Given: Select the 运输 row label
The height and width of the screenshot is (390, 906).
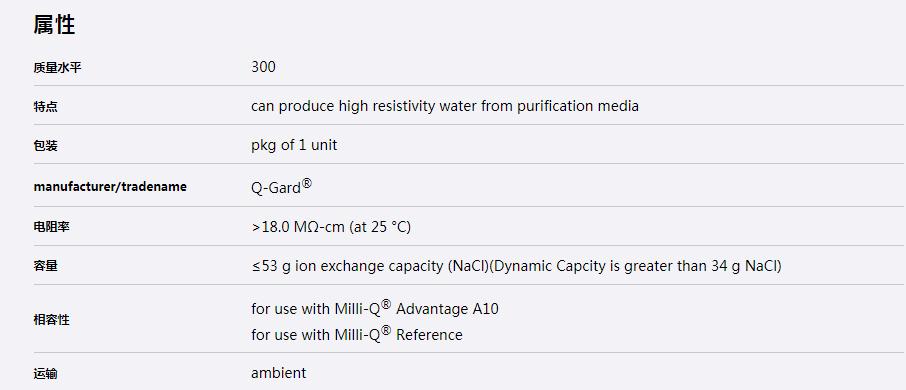Looking at the screenshot, I should [x=46, y=374].
